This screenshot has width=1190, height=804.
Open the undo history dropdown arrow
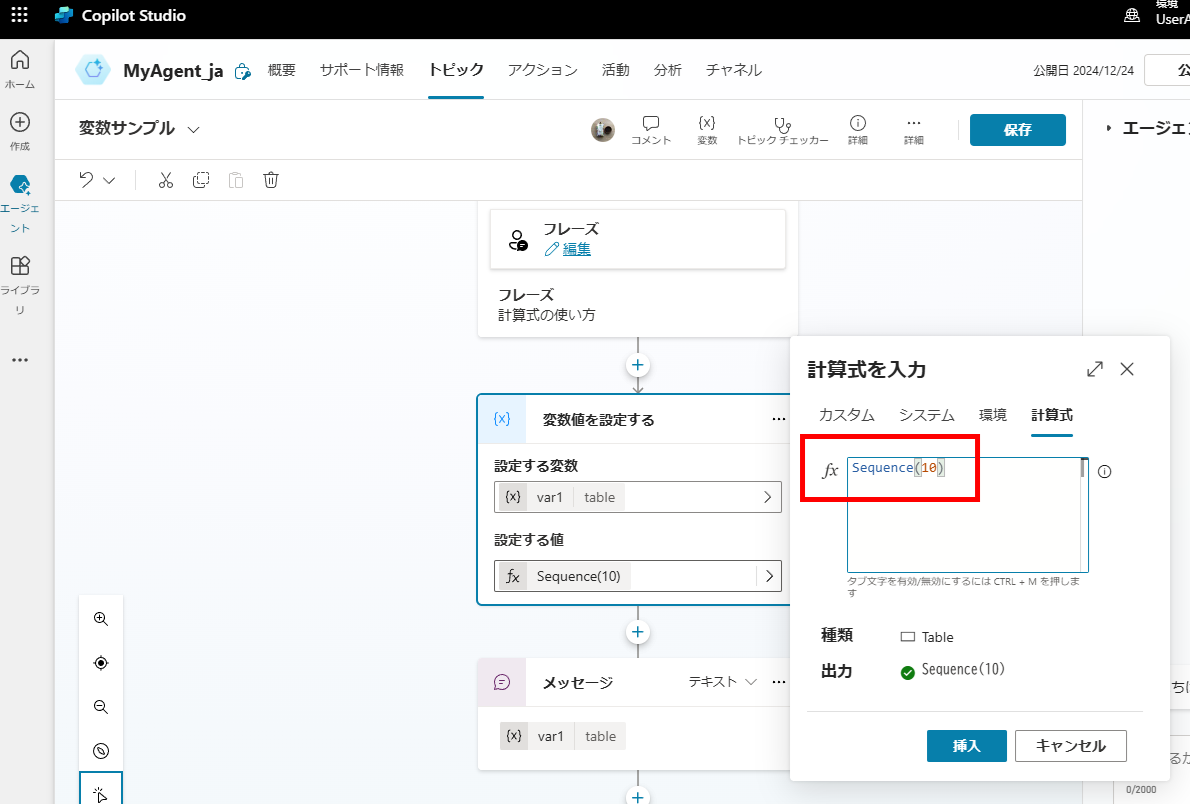[x=109, y=180]
